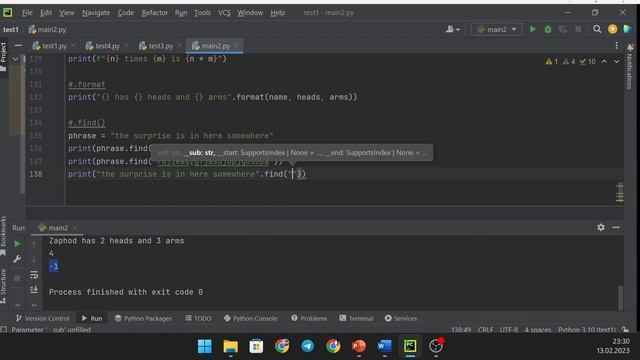This screenshot has height=360, width=640.
Task: Open the run configuration wrench settings
Action: 17,259
